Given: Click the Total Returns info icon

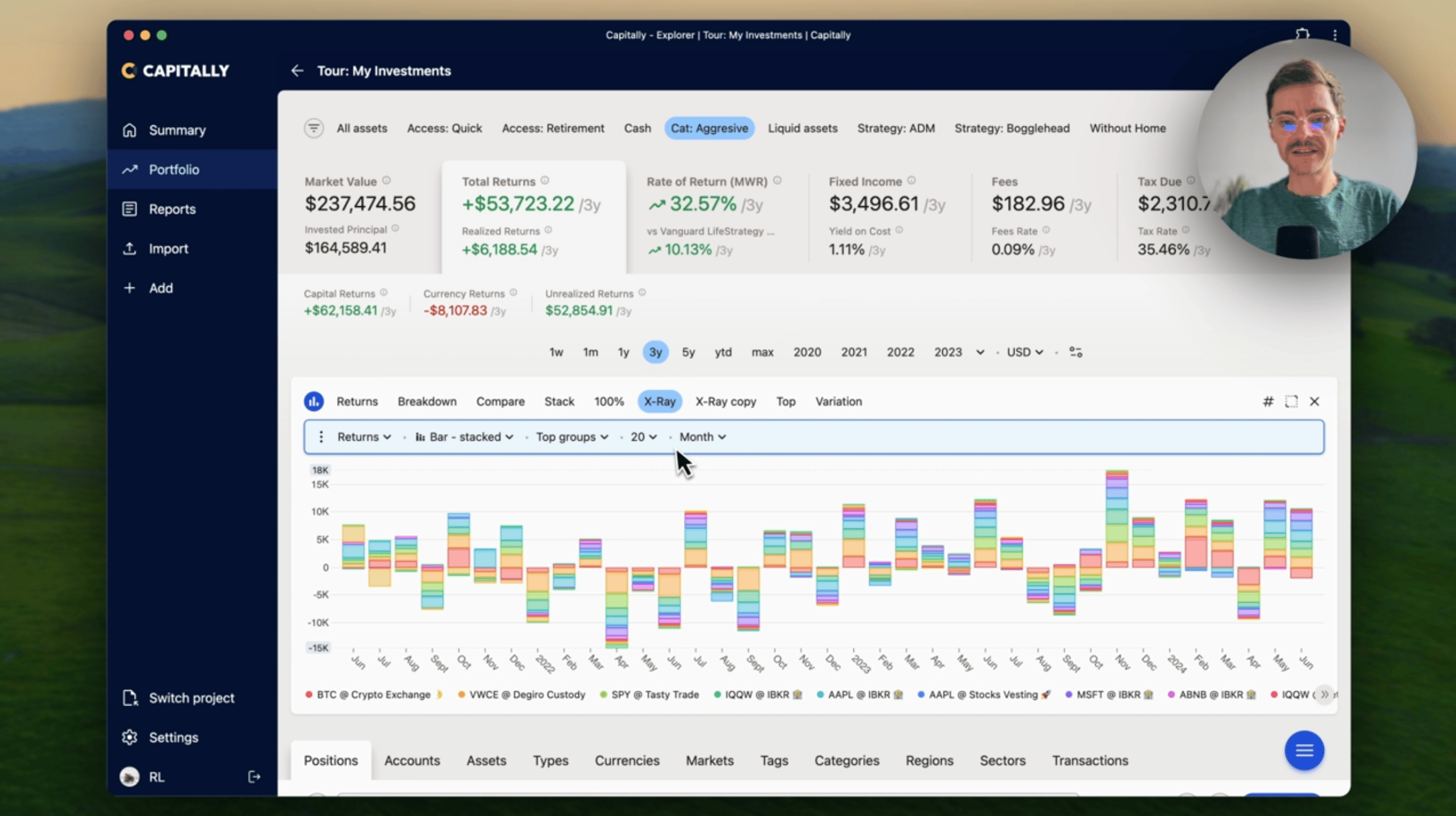Looking at the screenshot, I should pos(545,180).
